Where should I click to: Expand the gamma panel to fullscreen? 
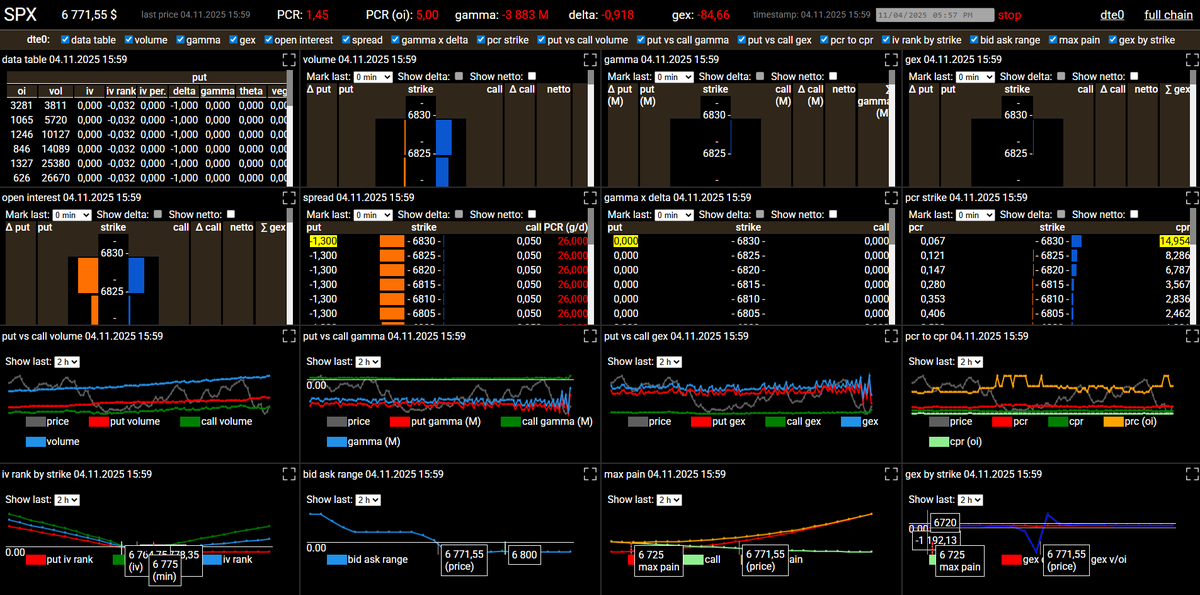click(x=891, y=60)
